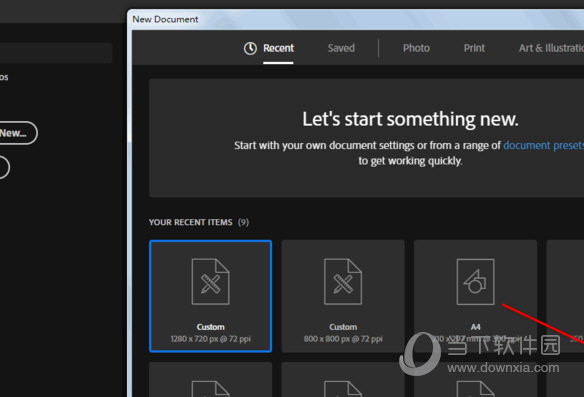
Task: Select the Custom 800 x 800 preset icon
Action: 343,282
